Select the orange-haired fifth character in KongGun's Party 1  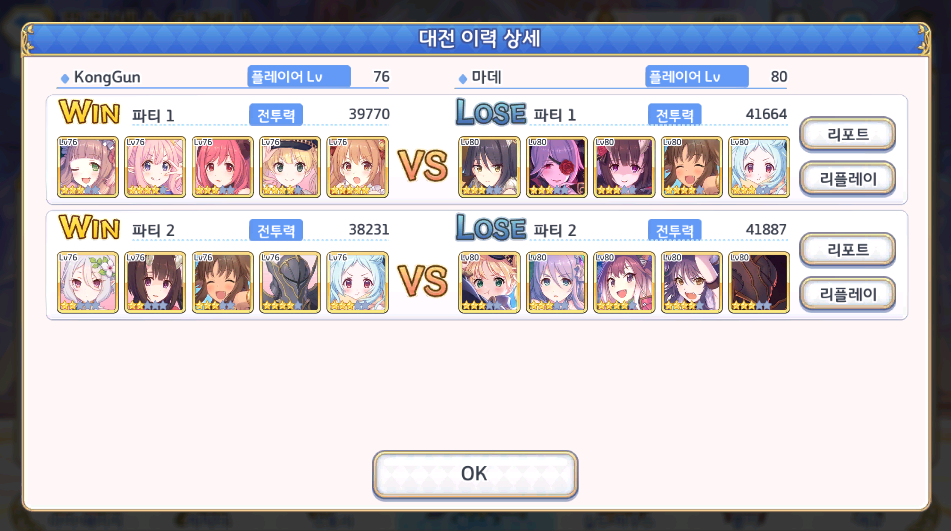(x=357, y=167)
